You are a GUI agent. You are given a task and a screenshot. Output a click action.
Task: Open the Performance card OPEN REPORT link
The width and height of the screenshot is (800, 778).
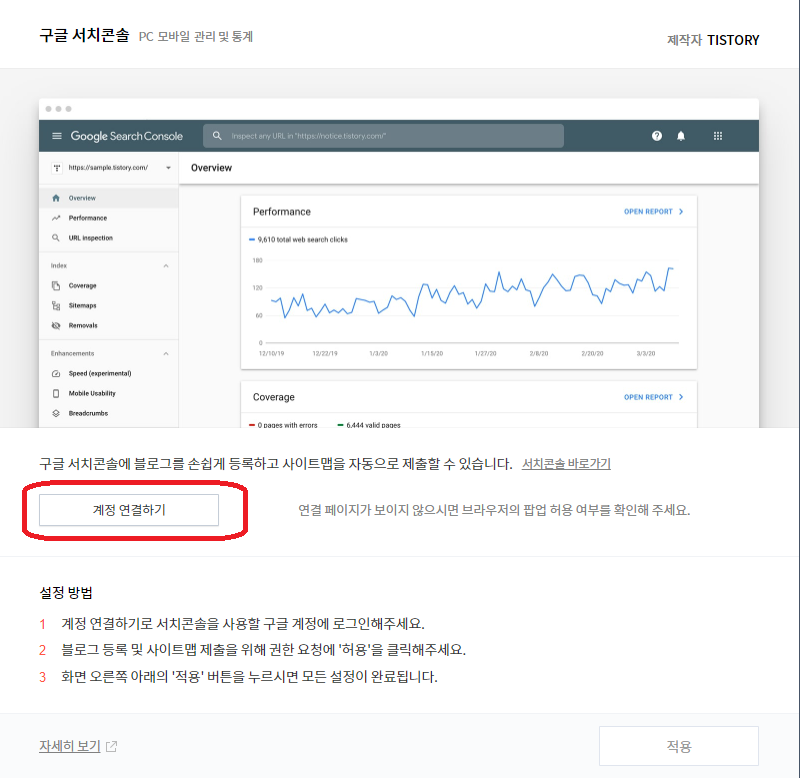653,212
